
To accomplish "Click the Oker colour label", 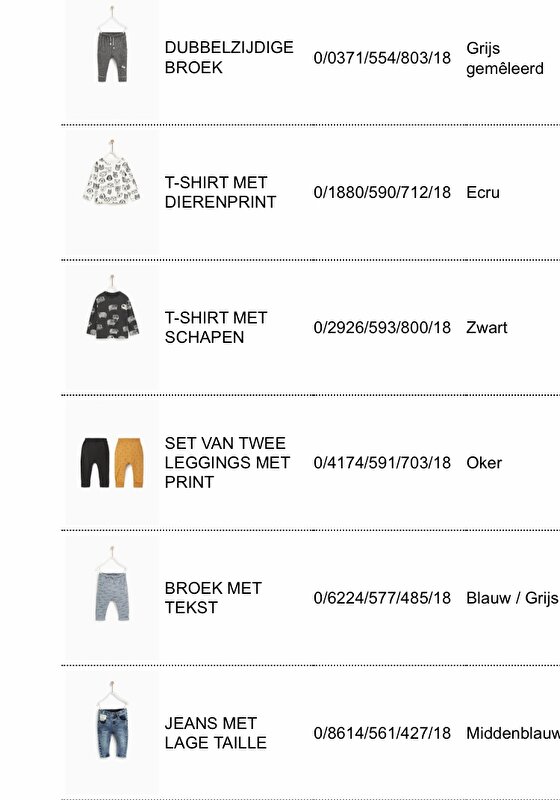I will click(483, 463).
